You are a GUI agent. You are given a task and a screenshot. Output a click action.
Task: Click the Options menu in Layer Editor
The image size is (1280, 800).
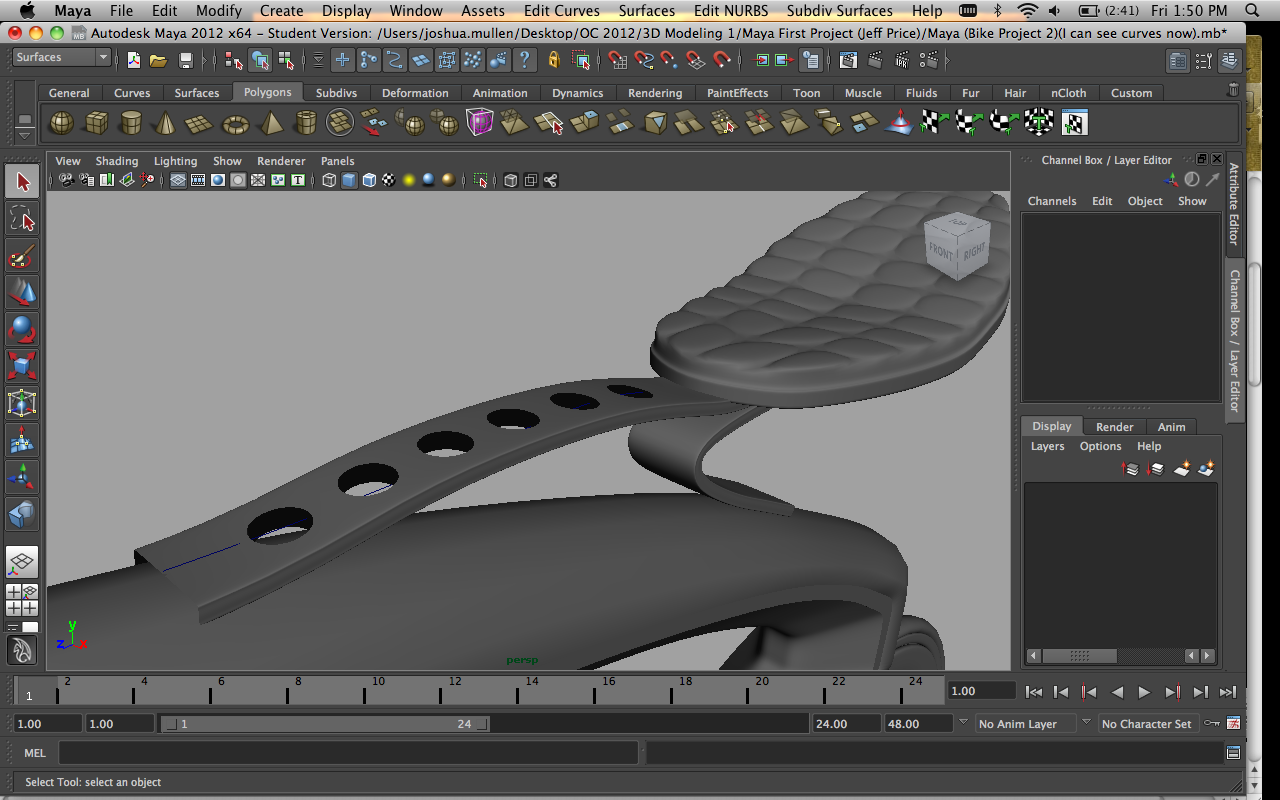pyautogui.click(x=1100, y=446)
